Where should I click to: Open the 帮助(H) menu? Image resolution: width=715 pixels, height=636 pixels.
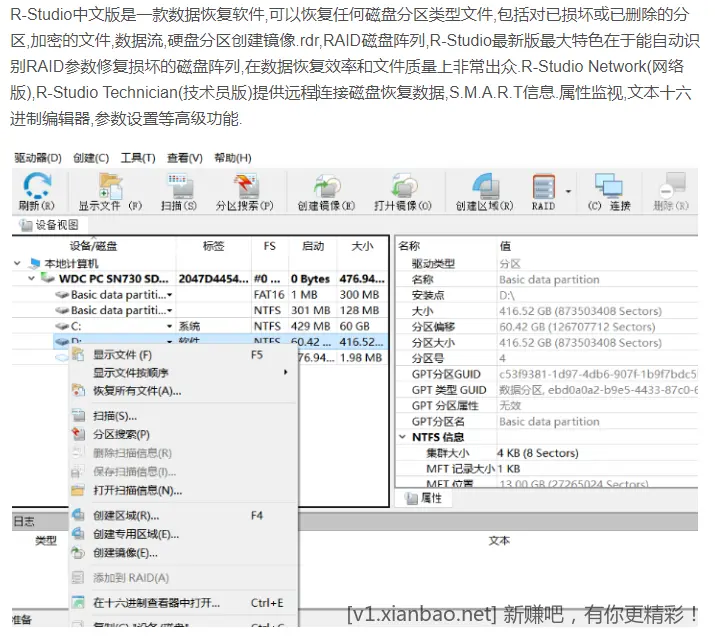[233, 158]
